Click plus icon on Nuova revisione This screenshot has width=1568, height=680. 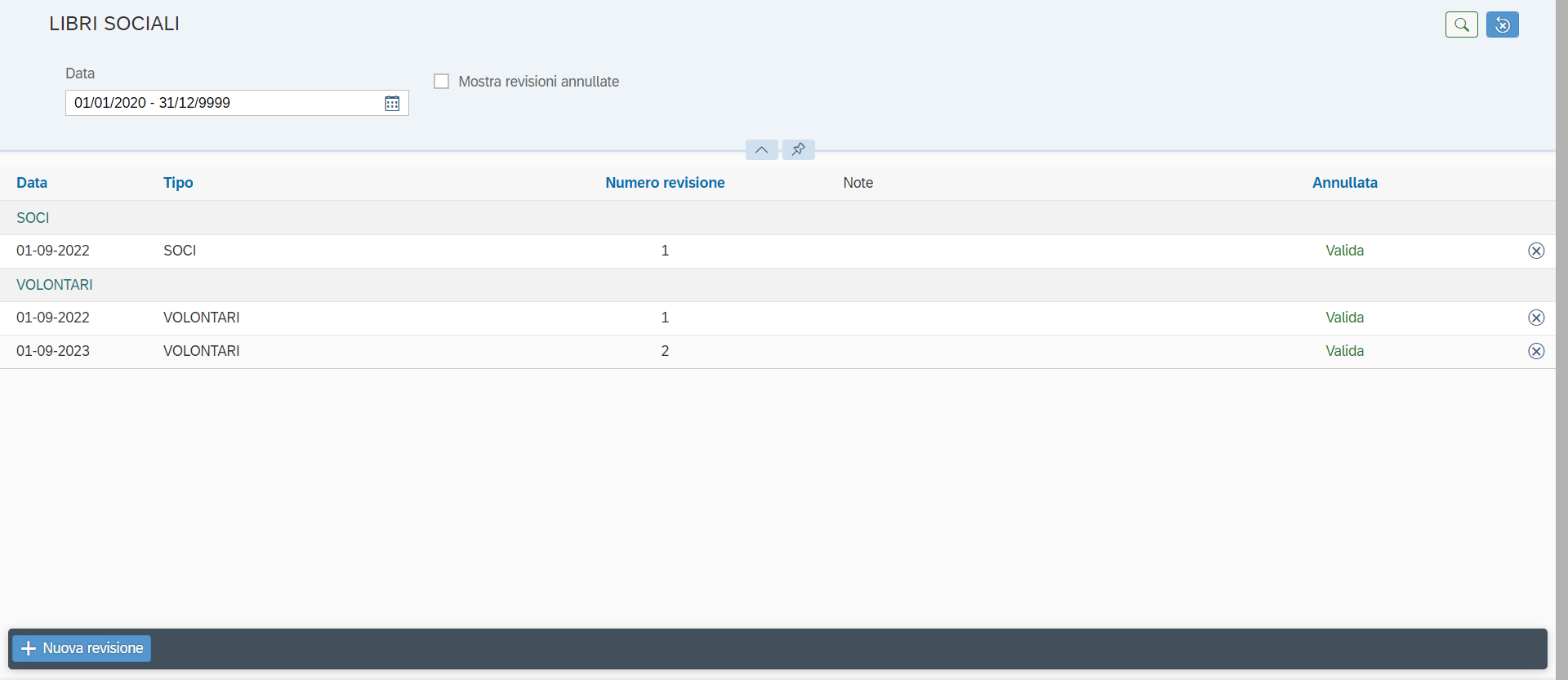[29, 648]
